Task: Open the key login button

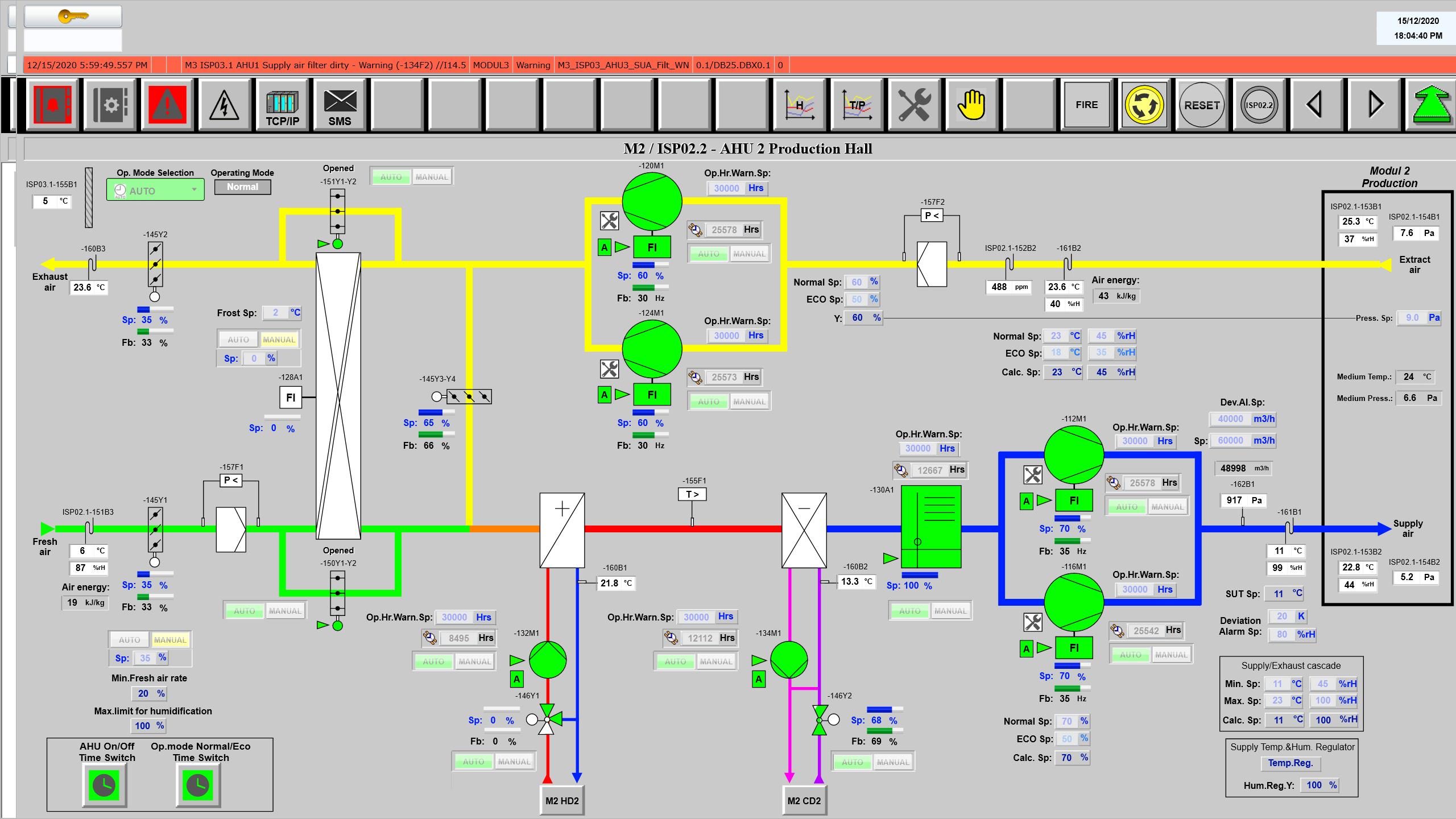Action: coord(73,16)
